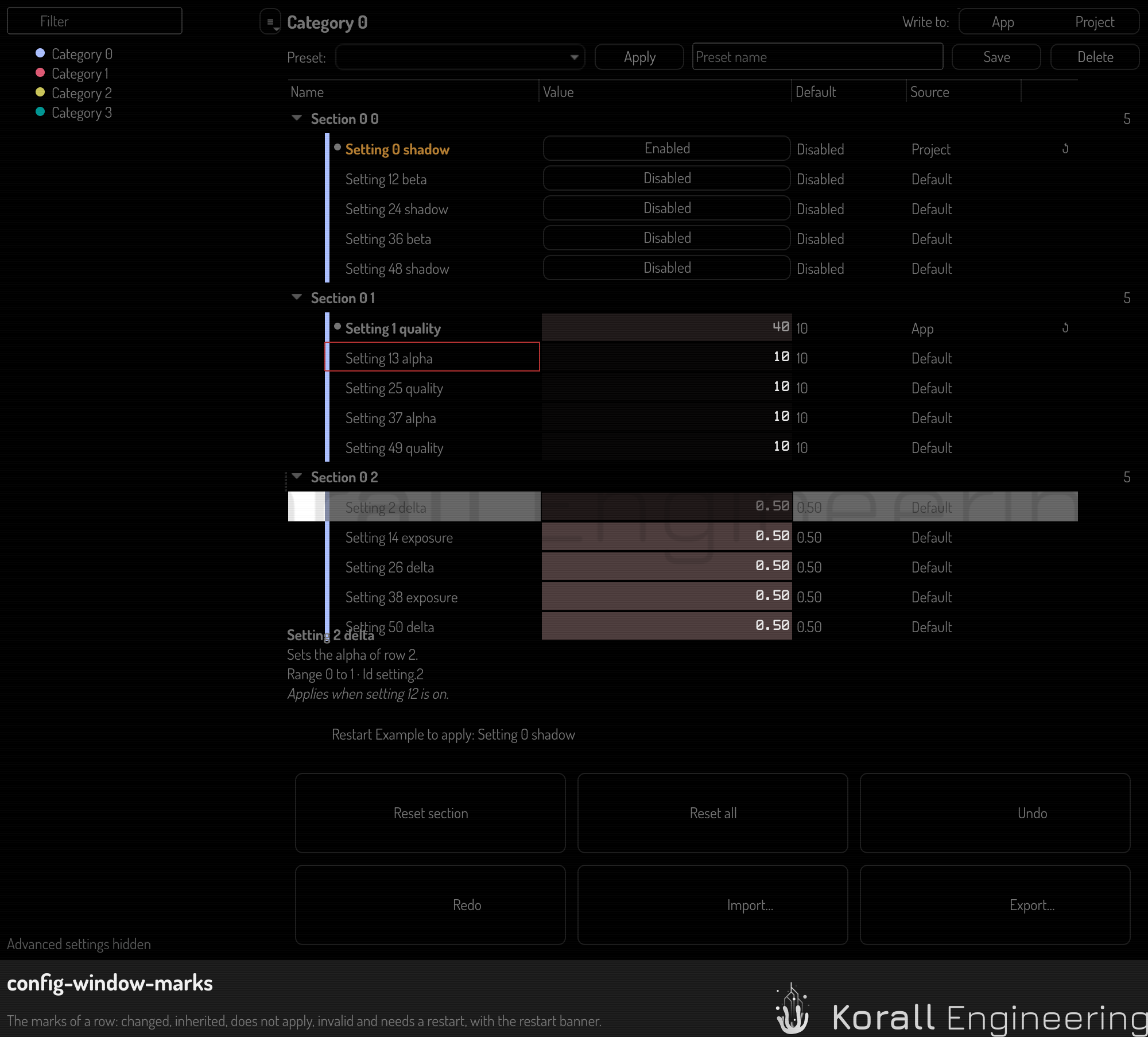Image resolution: width=1148 pixels, height=1037 pixels.
Task: Click the yellow dot of Category 2
Action: tap(40, 92)
